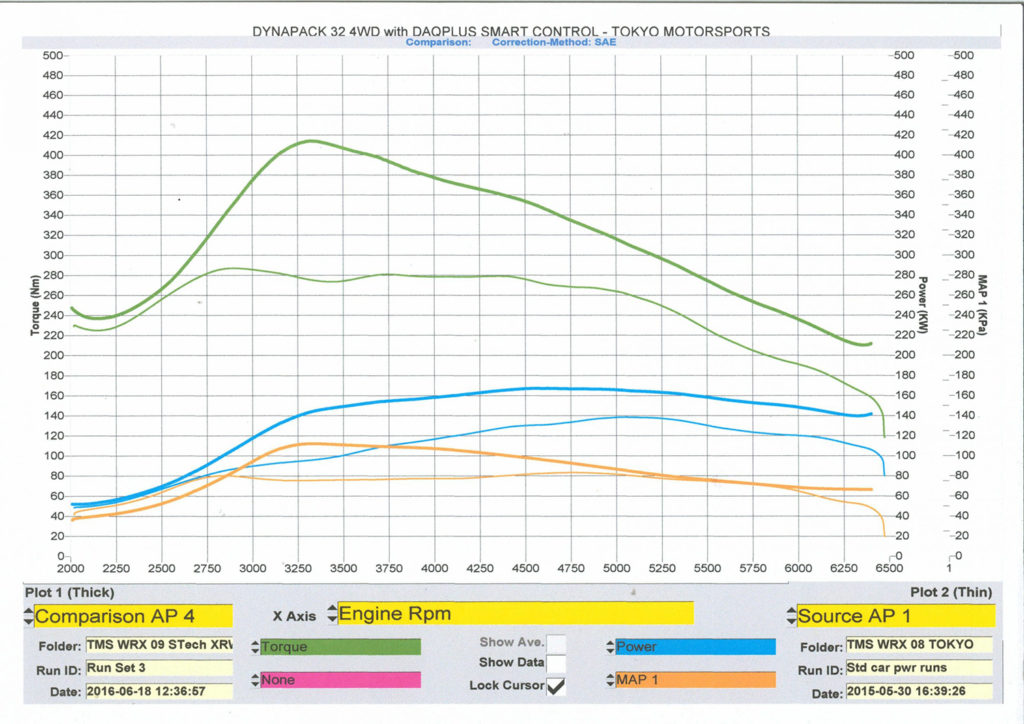This screenshot has height=724, width=1024.
Task: Click the stepper arrows on the Power channel
Action: tap(608, 647)
